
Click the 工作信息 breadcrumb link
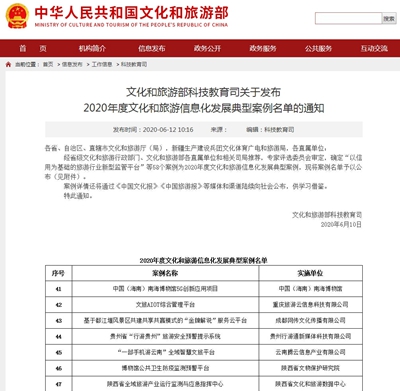[x=102, y=64]
